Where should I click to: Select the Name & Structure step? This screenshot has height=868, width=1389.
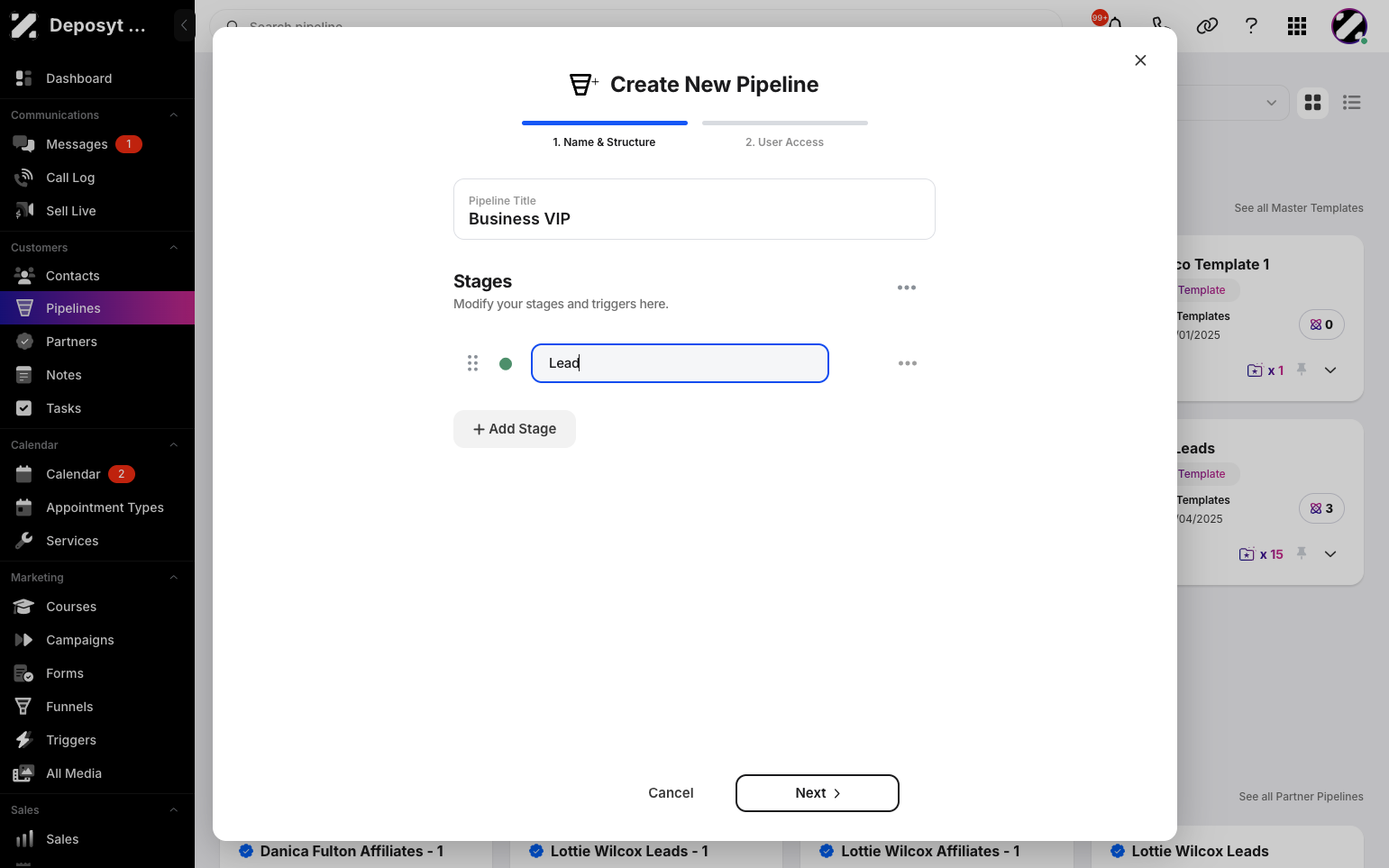(604, 134)
